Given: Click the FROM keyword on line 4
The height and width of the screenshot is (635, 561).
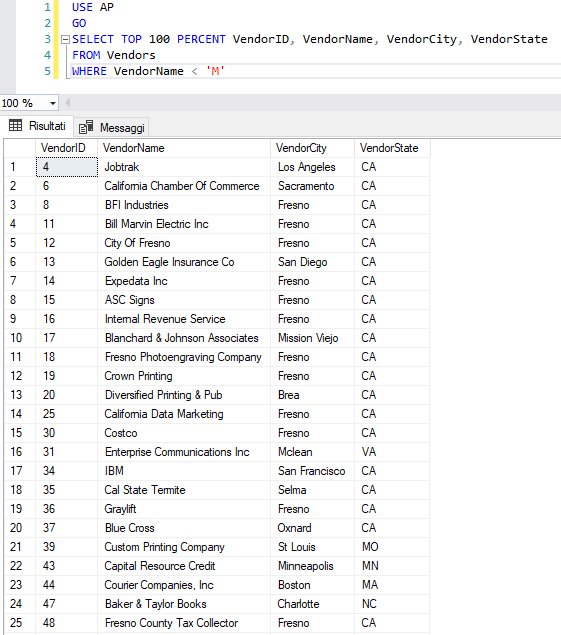Looking at the screenshot, I should (86, 55).
